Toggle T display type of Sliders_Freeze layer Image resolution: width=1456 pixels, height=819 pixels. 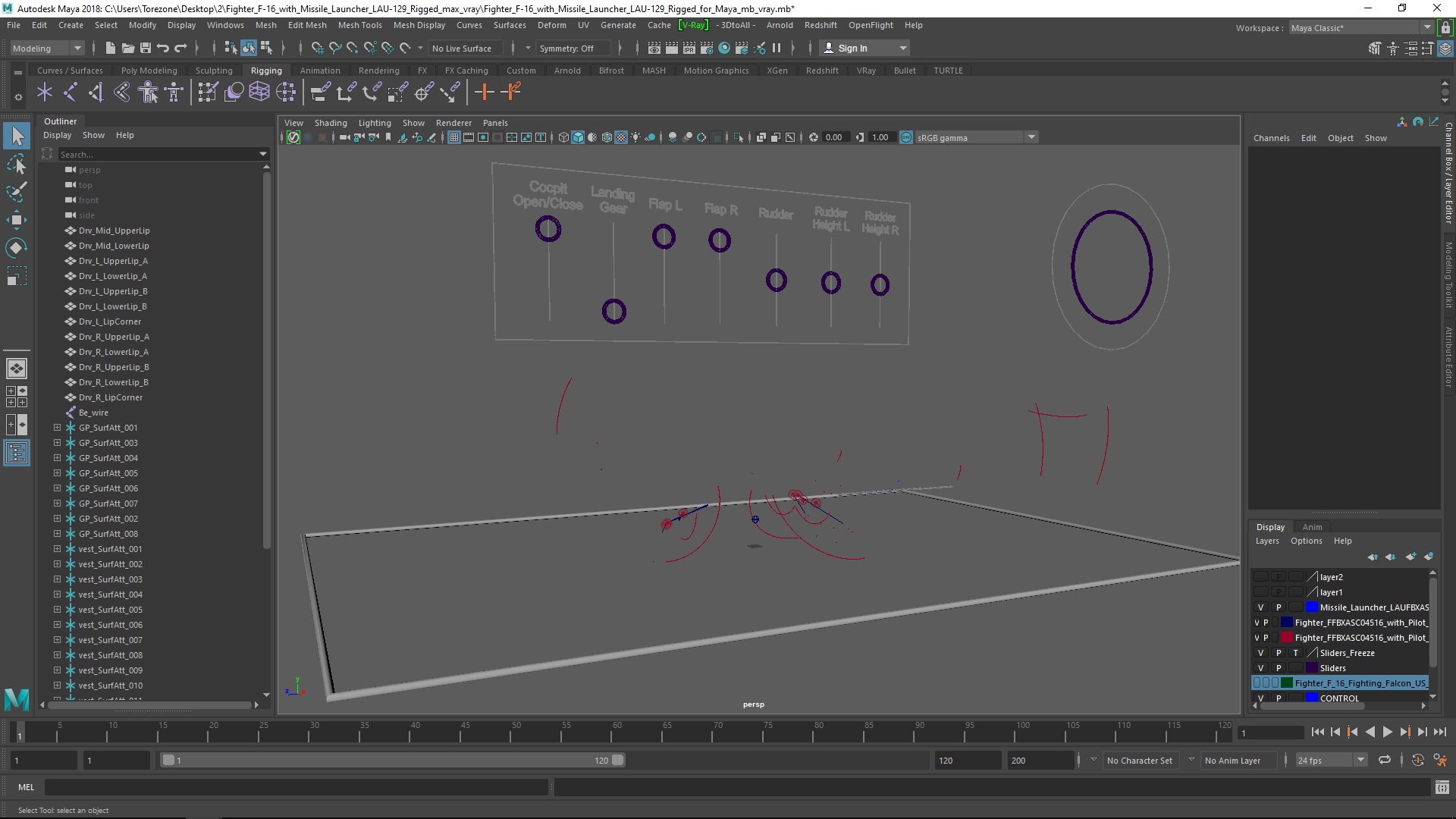coord(1296,653)
